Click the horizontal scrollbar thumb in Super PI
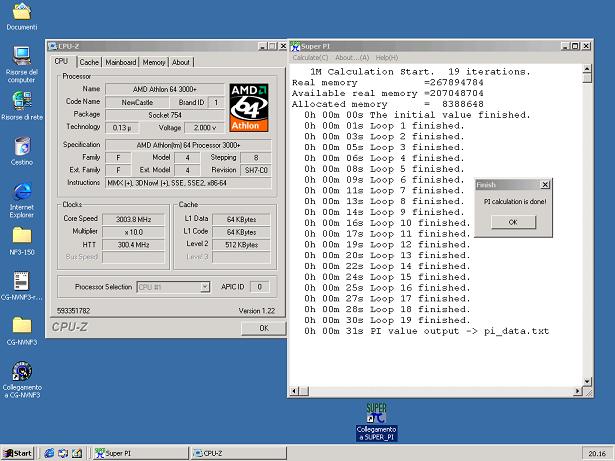Image resolution: width=615 pixels, height=461 pixels. click(304, 391)
